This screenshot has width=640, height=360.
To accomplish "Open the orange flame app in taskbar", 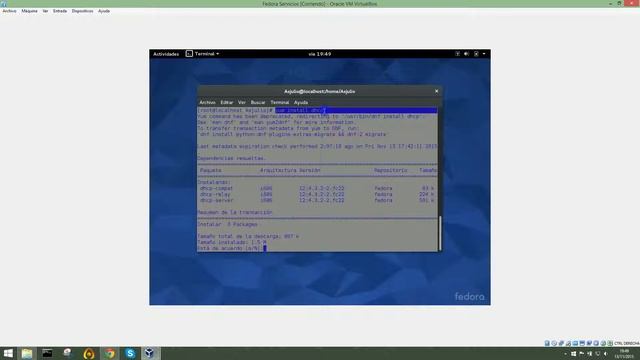I will [x=89, y=353].
